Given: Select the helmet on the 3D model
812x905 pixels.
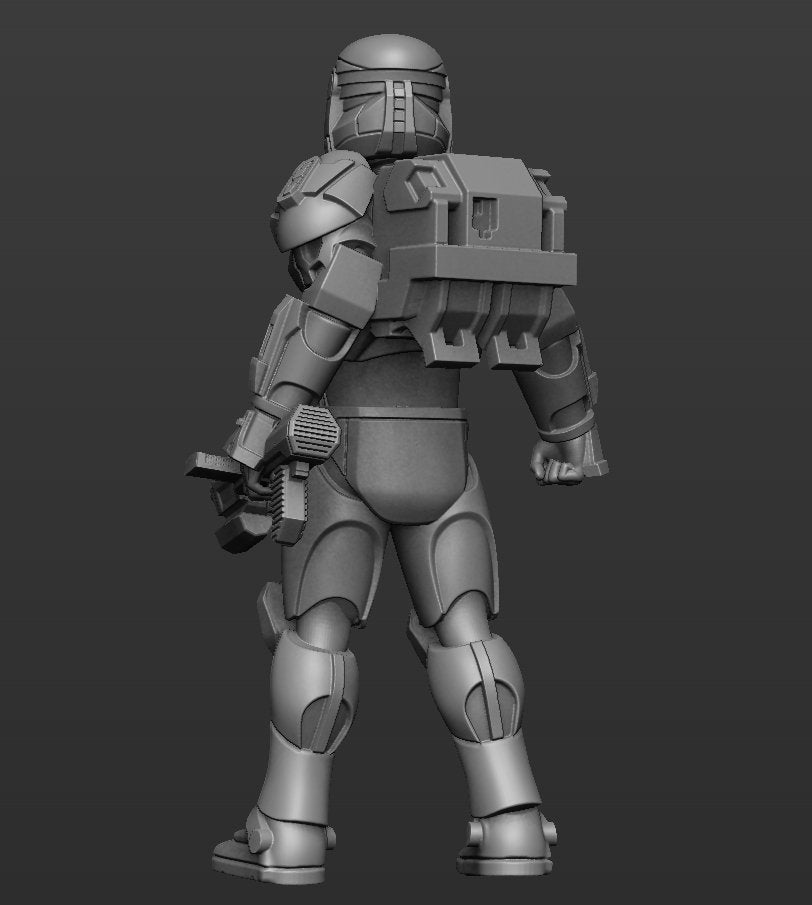Looking at the screenshot, I should [389, 95].
